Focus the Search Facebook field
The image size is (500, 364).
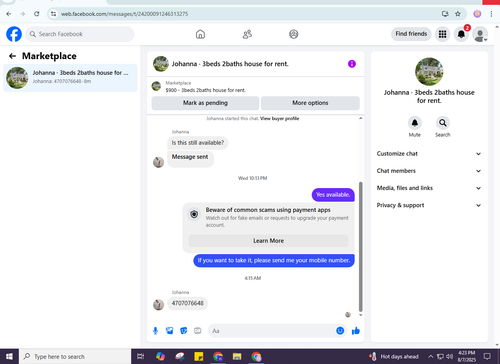(x=80, y=34)
